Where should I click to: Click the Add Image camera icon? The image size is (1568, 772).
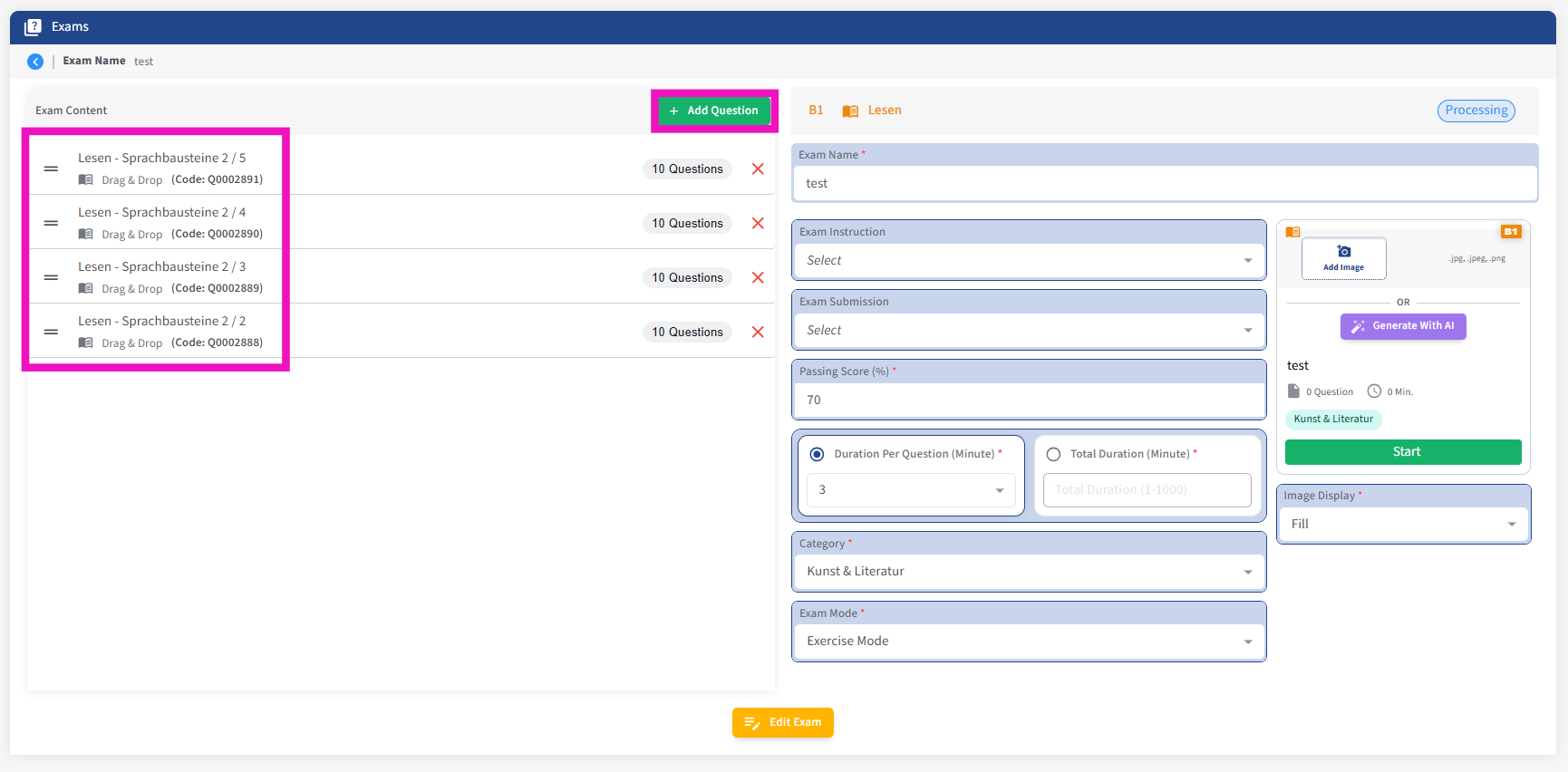tap(1343, 252)
